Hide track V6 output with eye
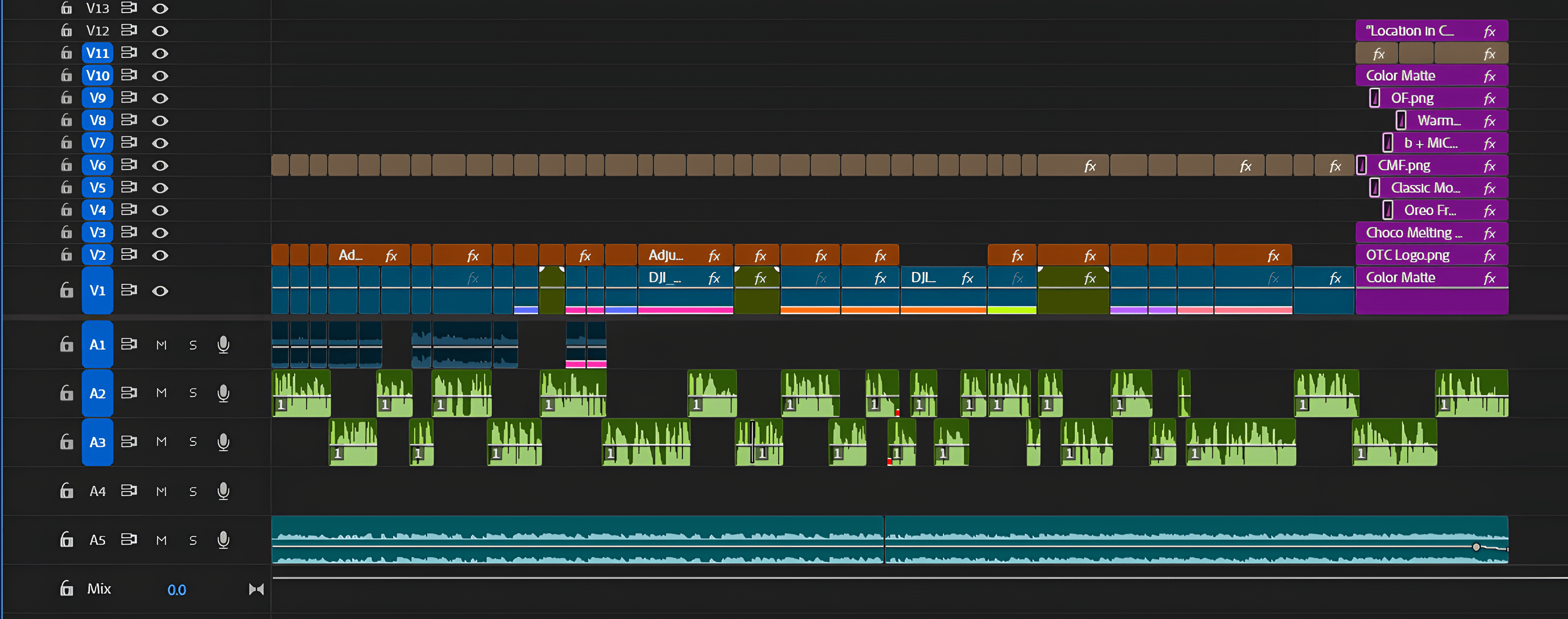The height and width of the screenshot is (619, 1568). coord(160,166)
